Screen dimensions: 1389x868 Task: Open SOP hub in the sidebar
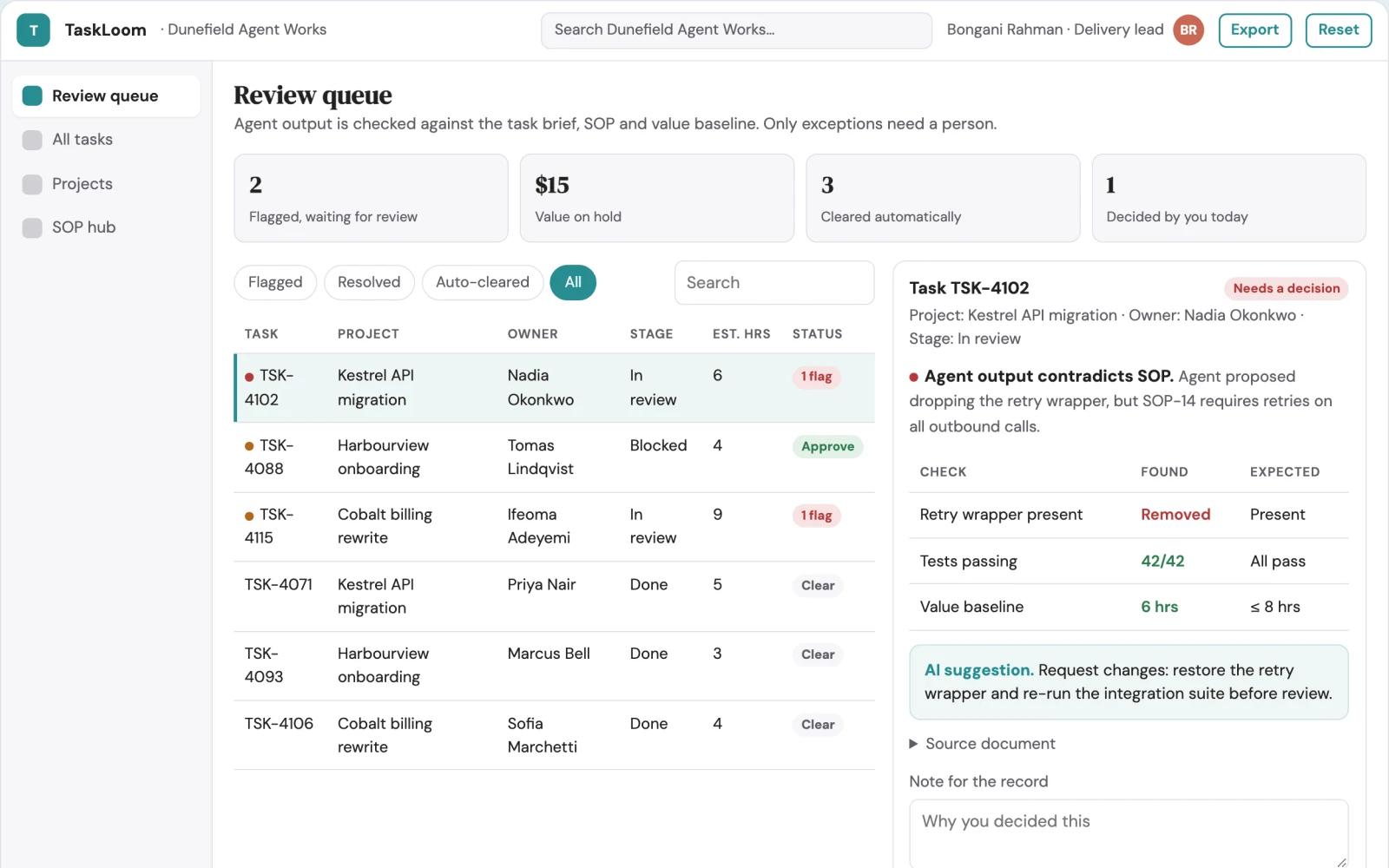point(106,227)
